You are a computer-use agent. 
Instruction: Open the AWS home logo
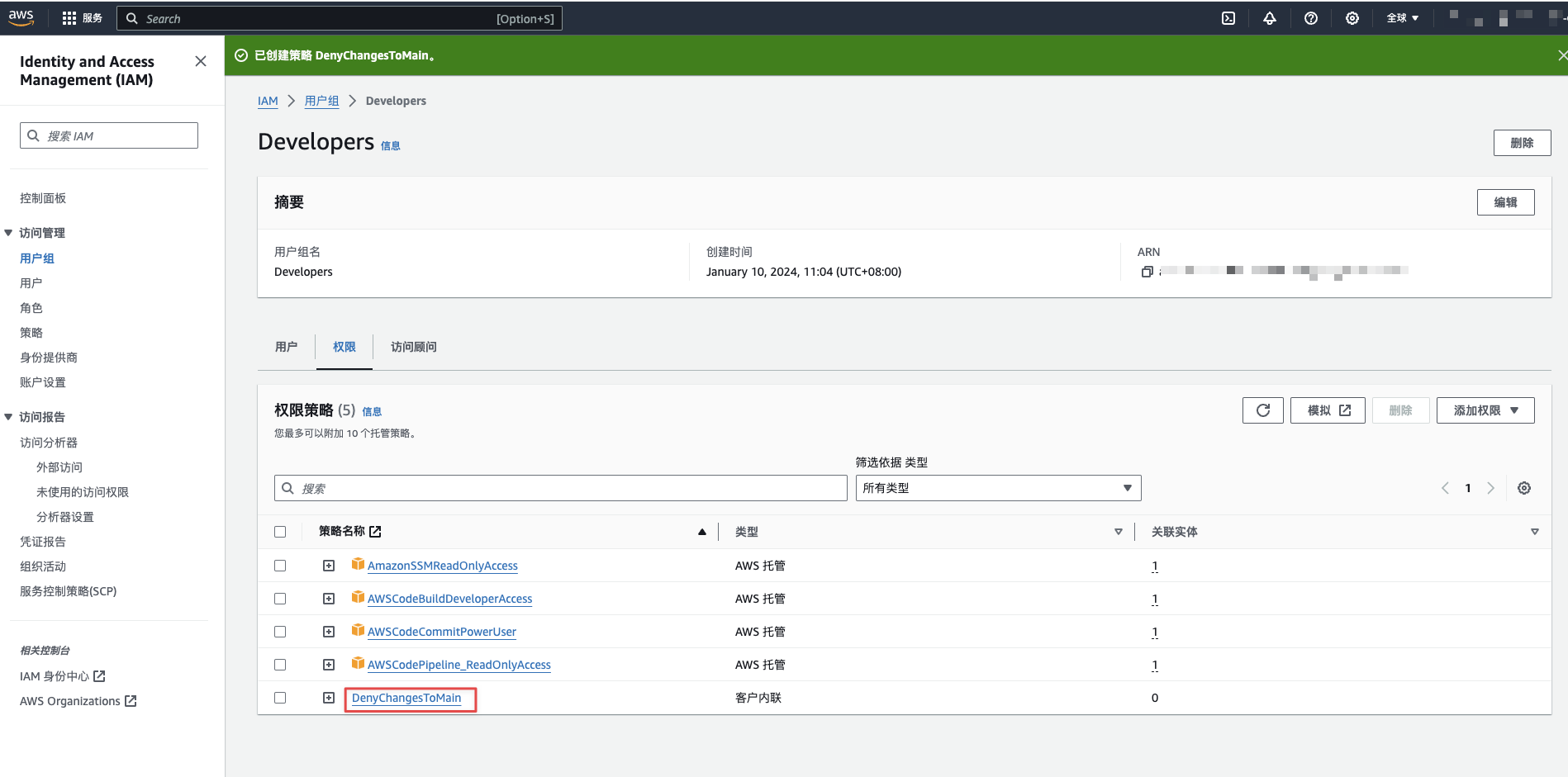tap(21, 17)
